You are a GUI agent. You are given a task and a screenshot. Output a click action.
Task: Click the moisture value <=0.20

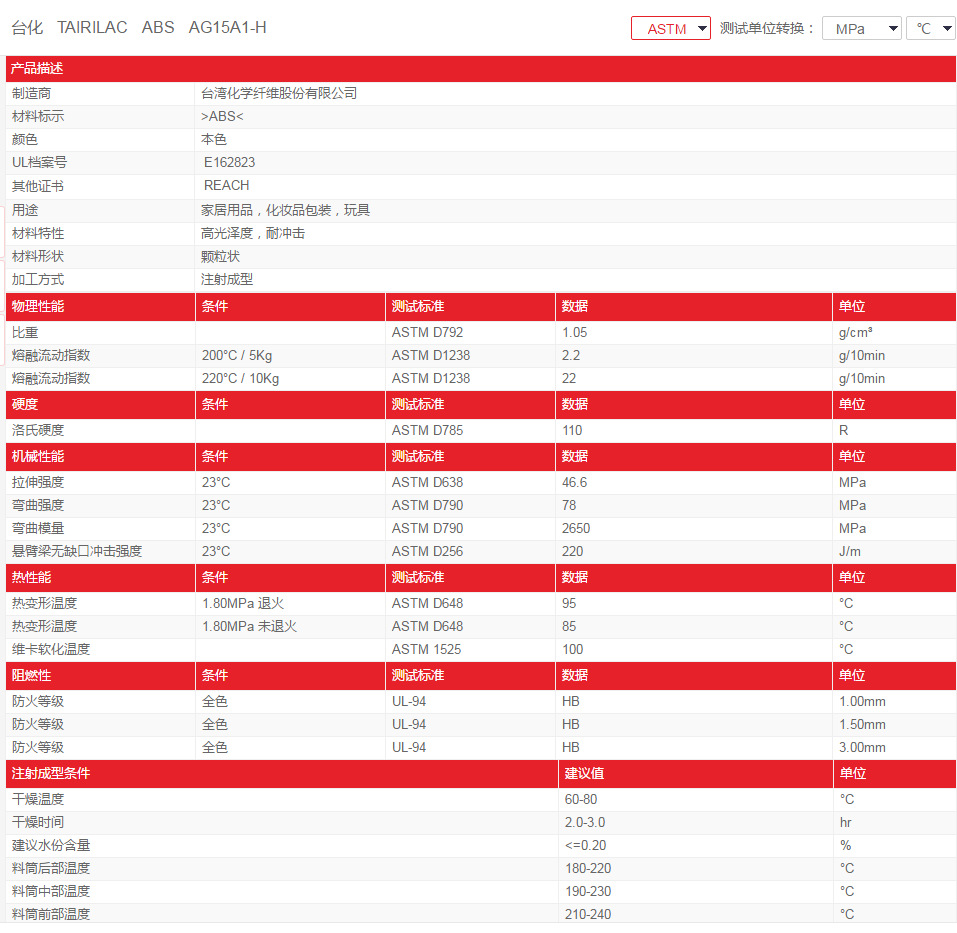585,845
